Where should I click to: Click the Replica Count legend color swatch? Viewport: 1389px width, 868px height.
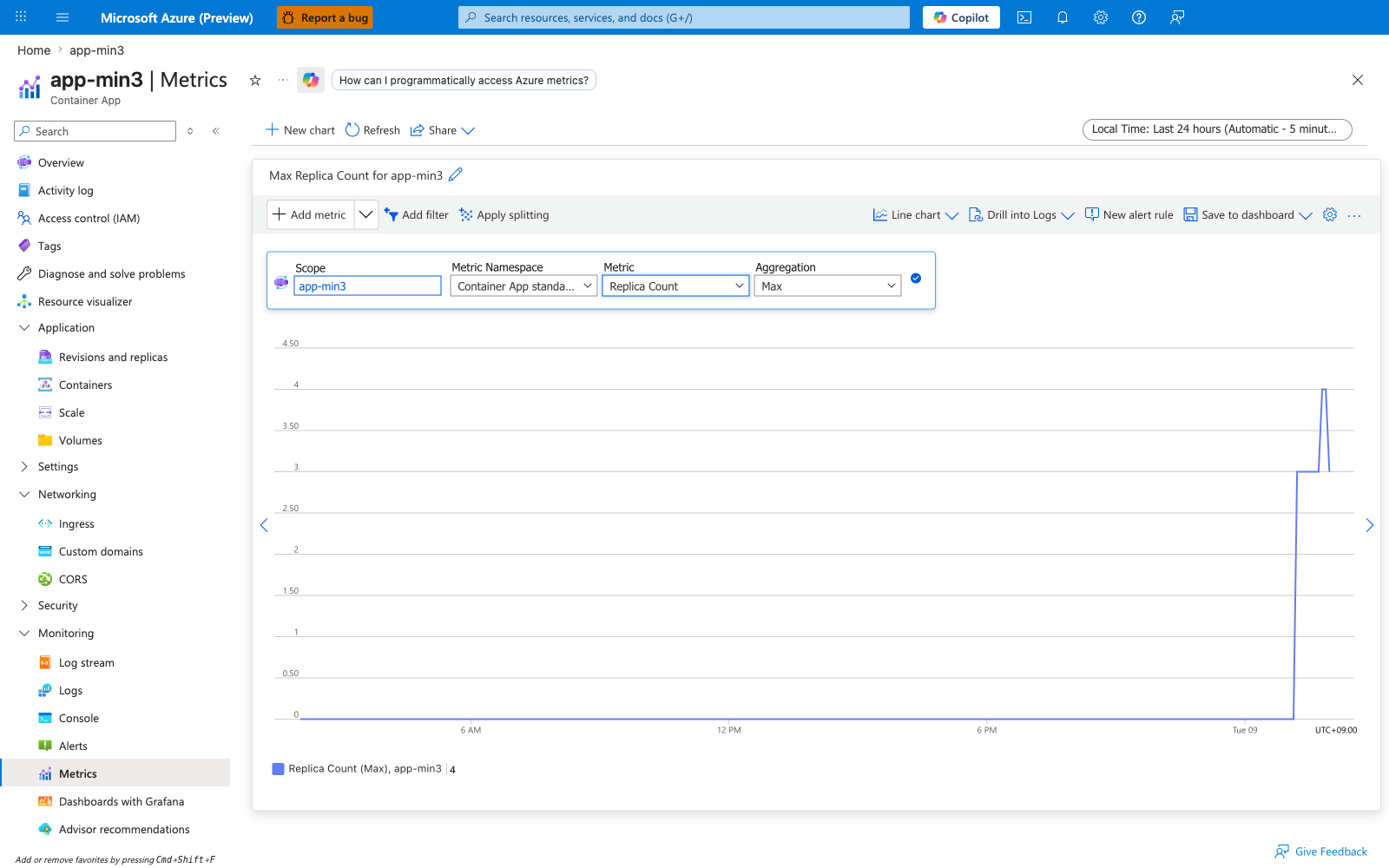click(279, 769)
